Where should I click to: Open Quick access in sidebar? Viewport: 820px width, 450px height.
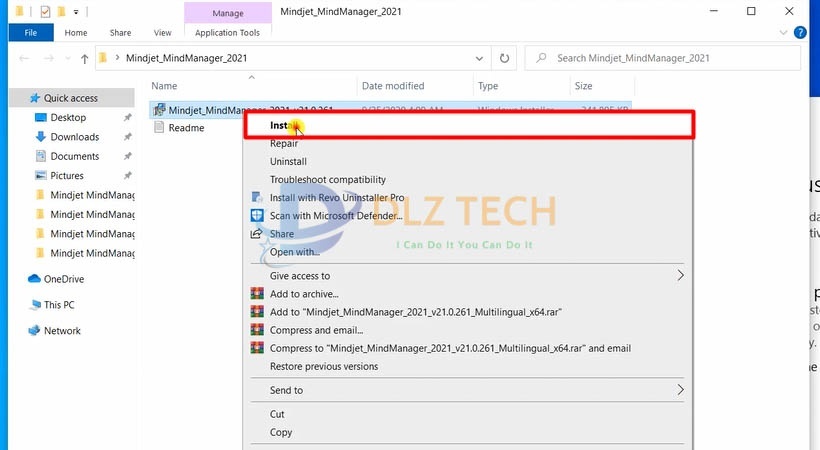pyautogui.click(x=71, y=98)
